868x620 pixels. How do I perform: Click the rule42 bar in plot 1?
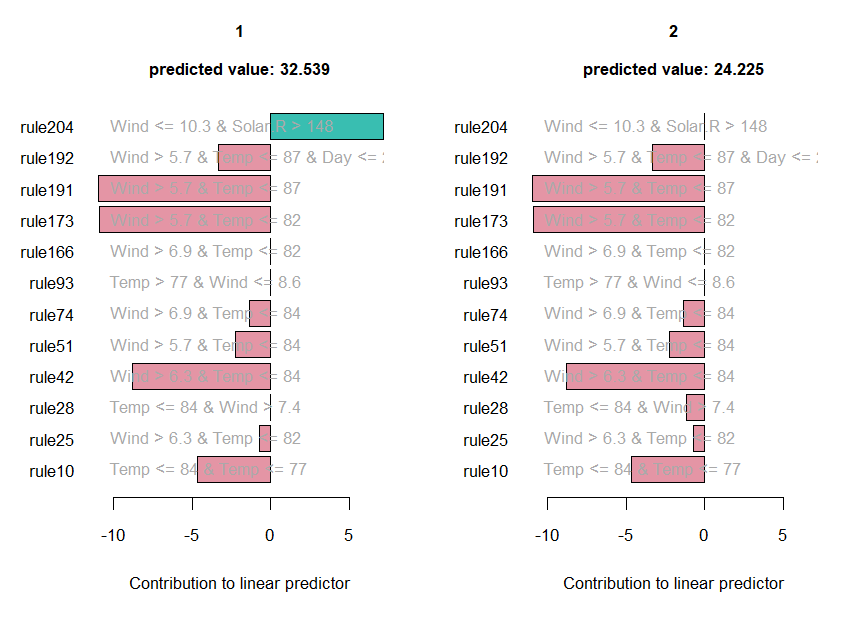(x=201, y=377)
